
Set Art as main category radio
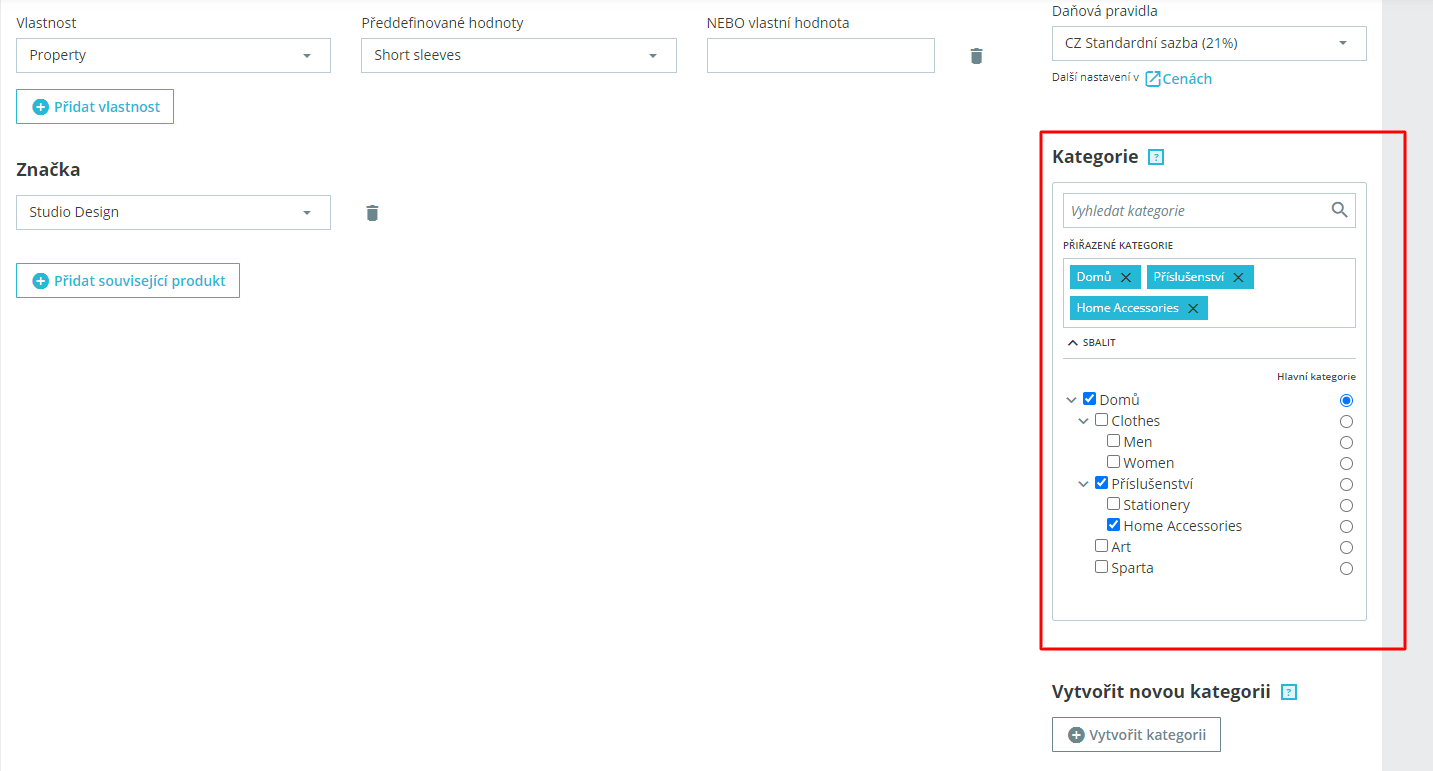tap(1346, 547)
